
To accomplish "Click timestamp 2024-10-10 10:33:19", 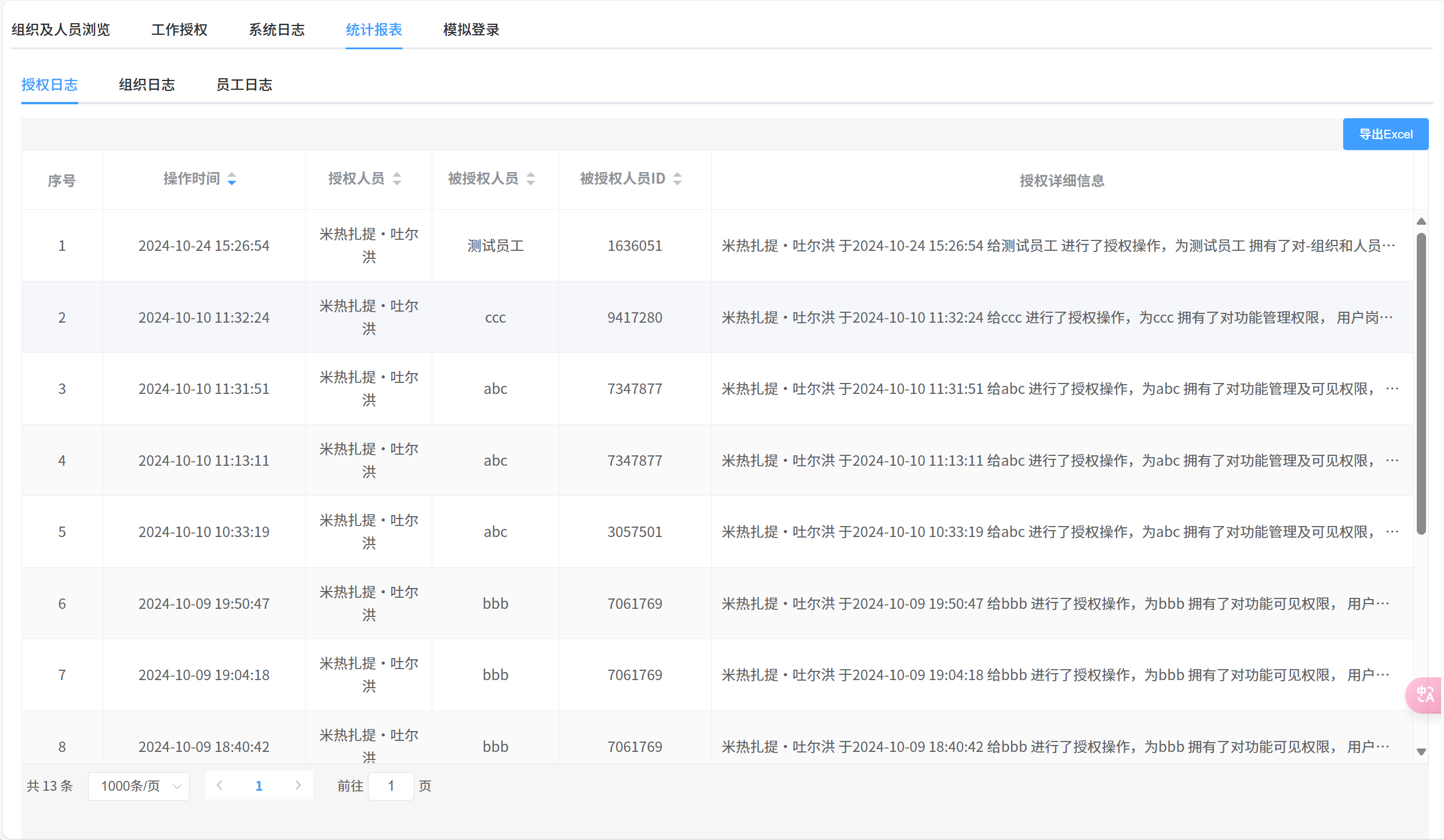I will point(204,532).
